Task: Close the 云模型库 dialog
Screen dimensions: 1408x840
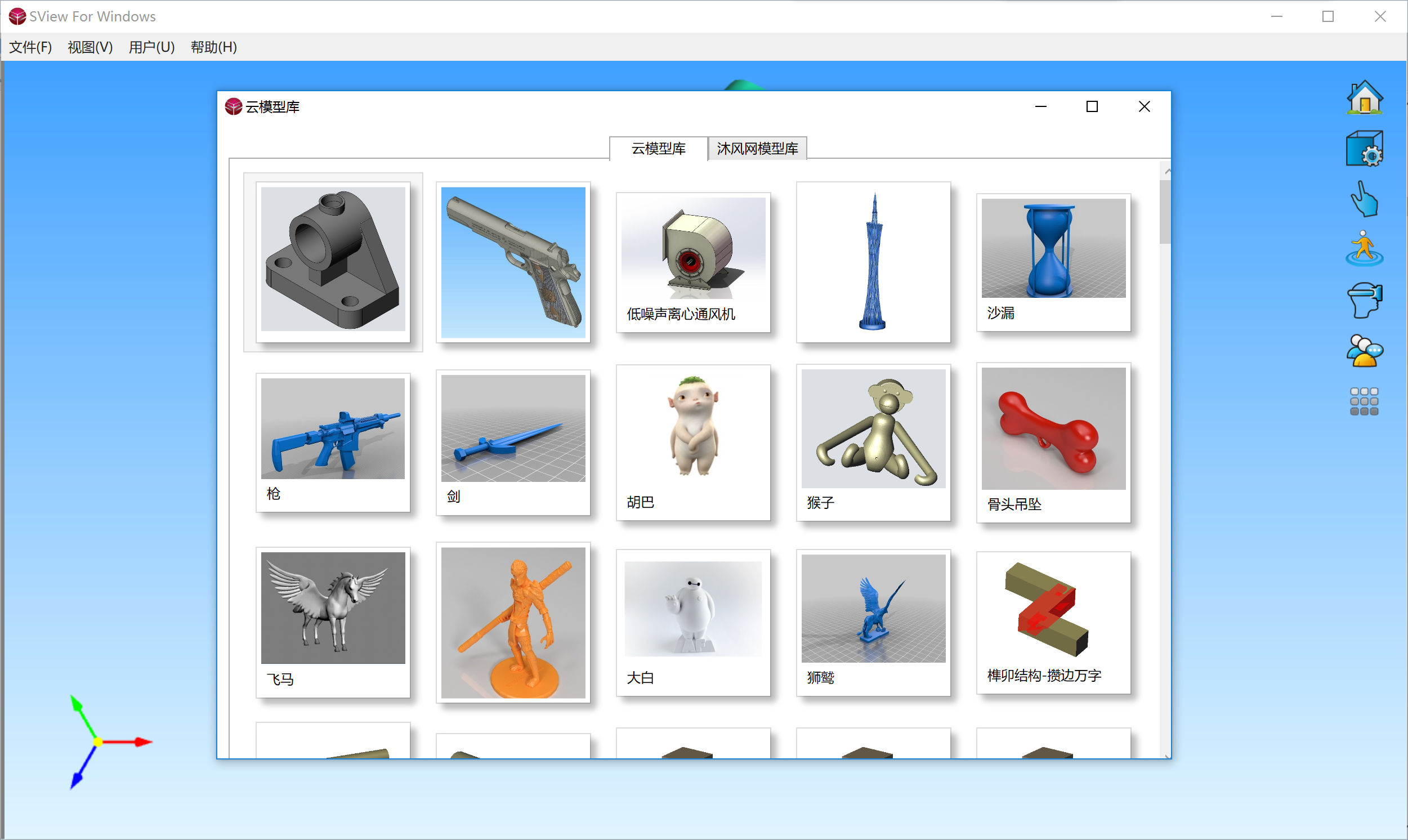Action: (1145, 106)
